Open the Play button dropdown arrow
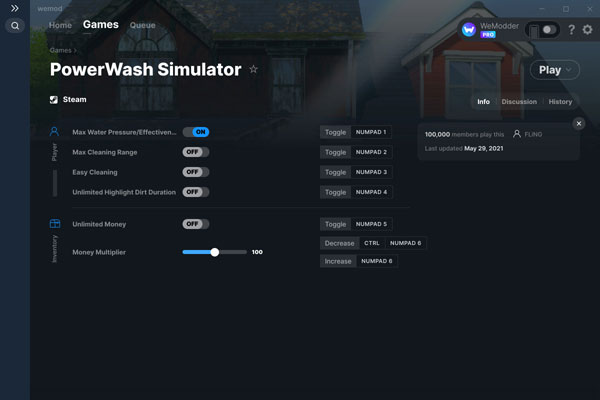 [569, 70]
